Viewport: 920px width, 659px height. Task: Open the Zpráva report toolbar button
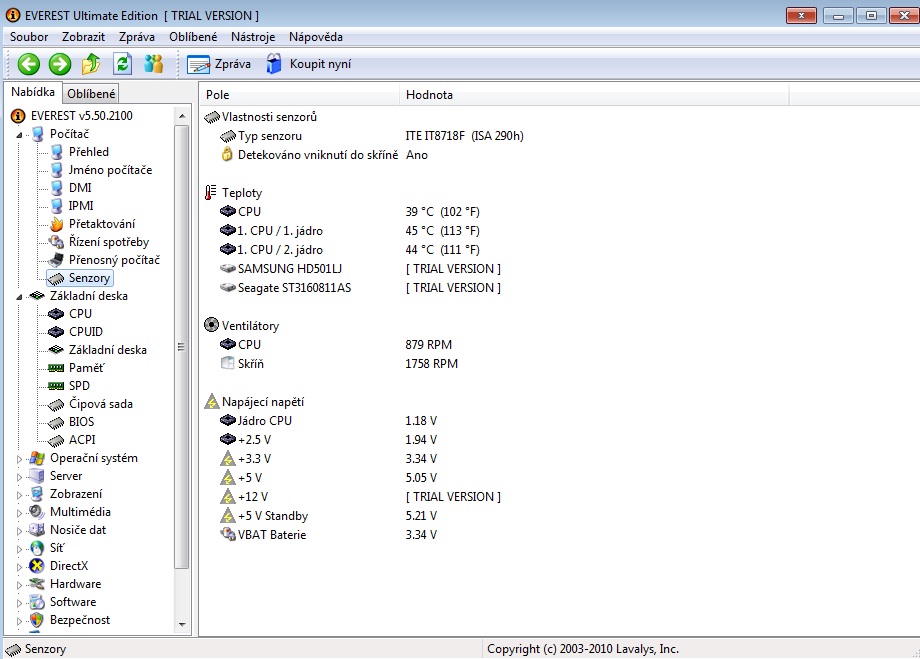click(219, 64)
